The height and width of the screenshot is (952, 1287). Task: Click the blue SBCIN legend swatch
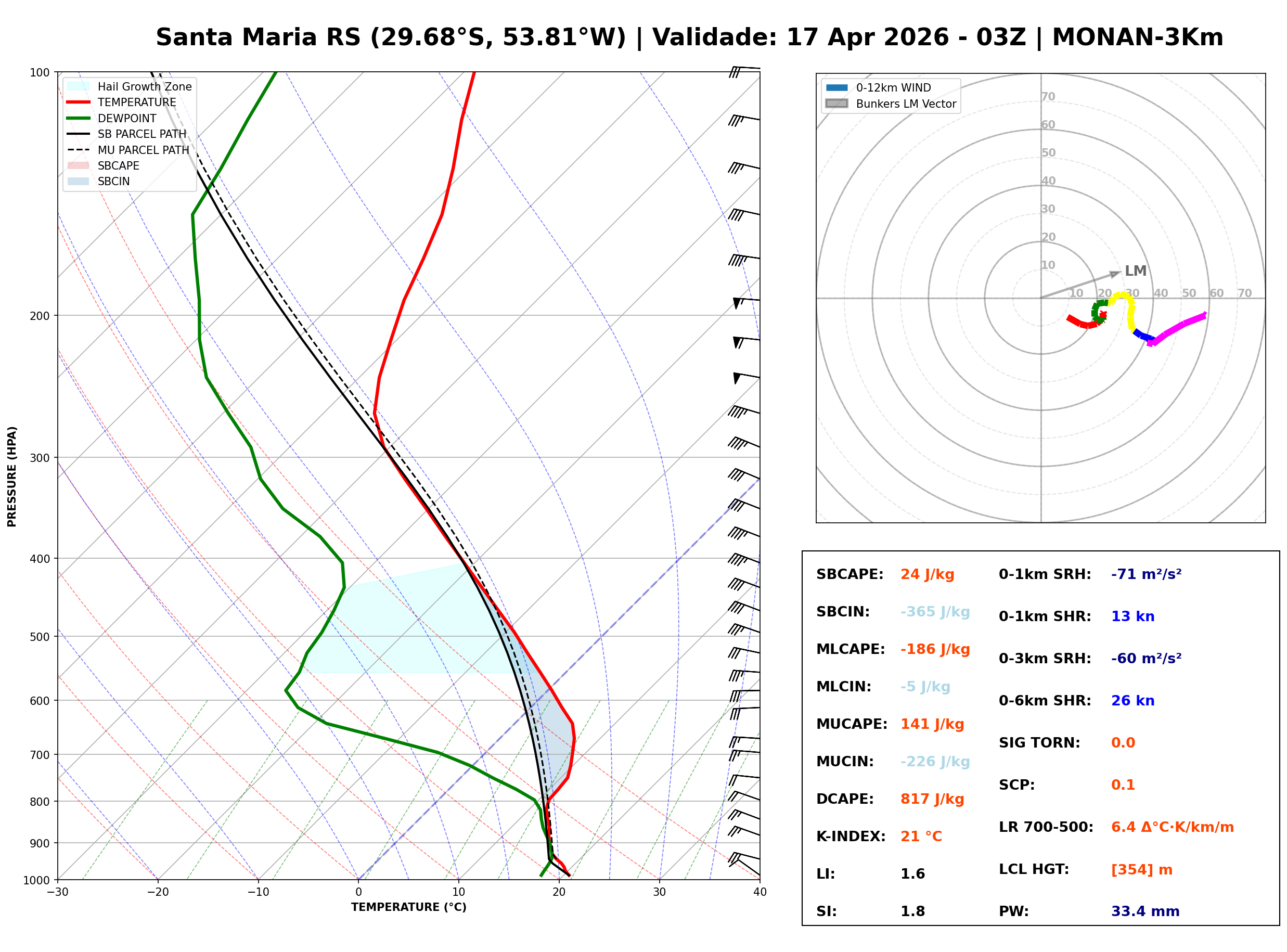pos(79,181)
